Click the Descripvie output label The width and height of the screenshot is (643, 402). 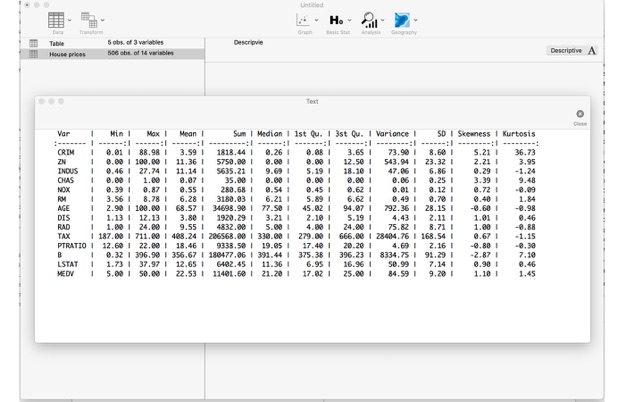248,42
